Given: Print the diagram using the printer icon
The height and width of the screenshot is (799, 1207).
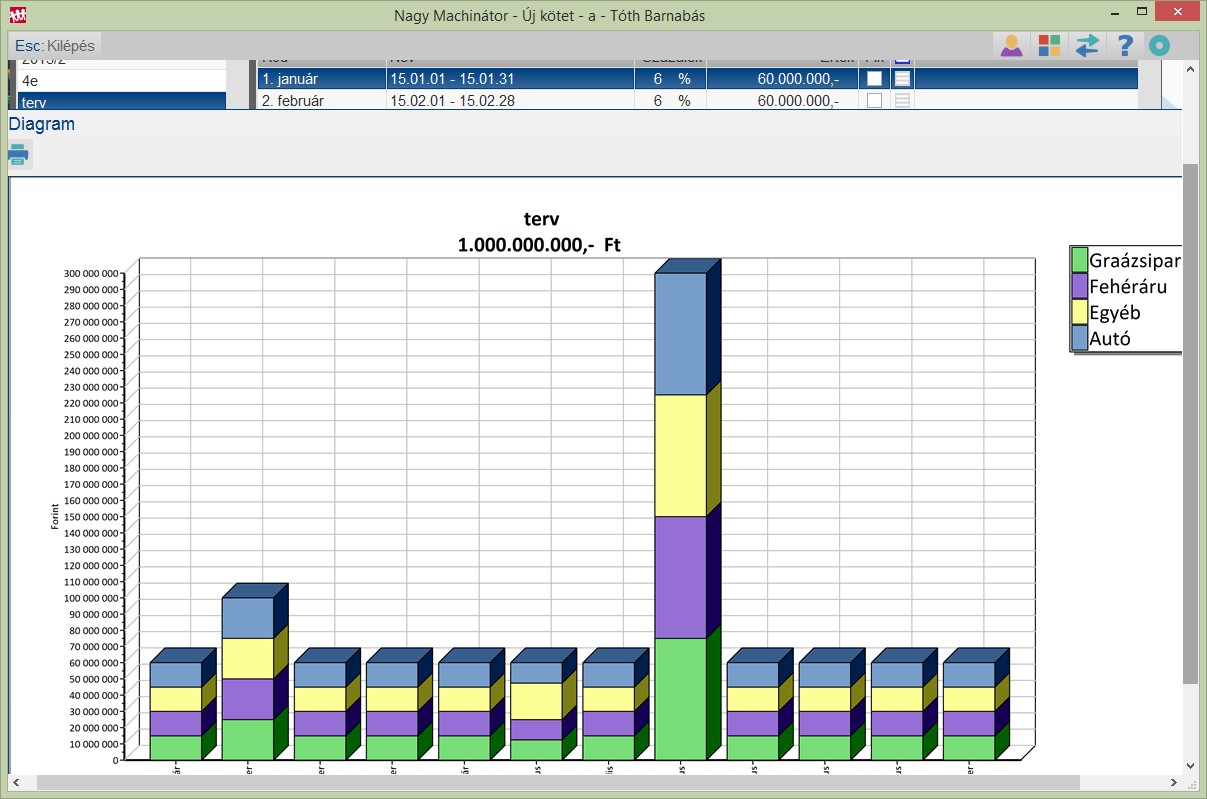Looking at the screenshot, I should 18,155.
